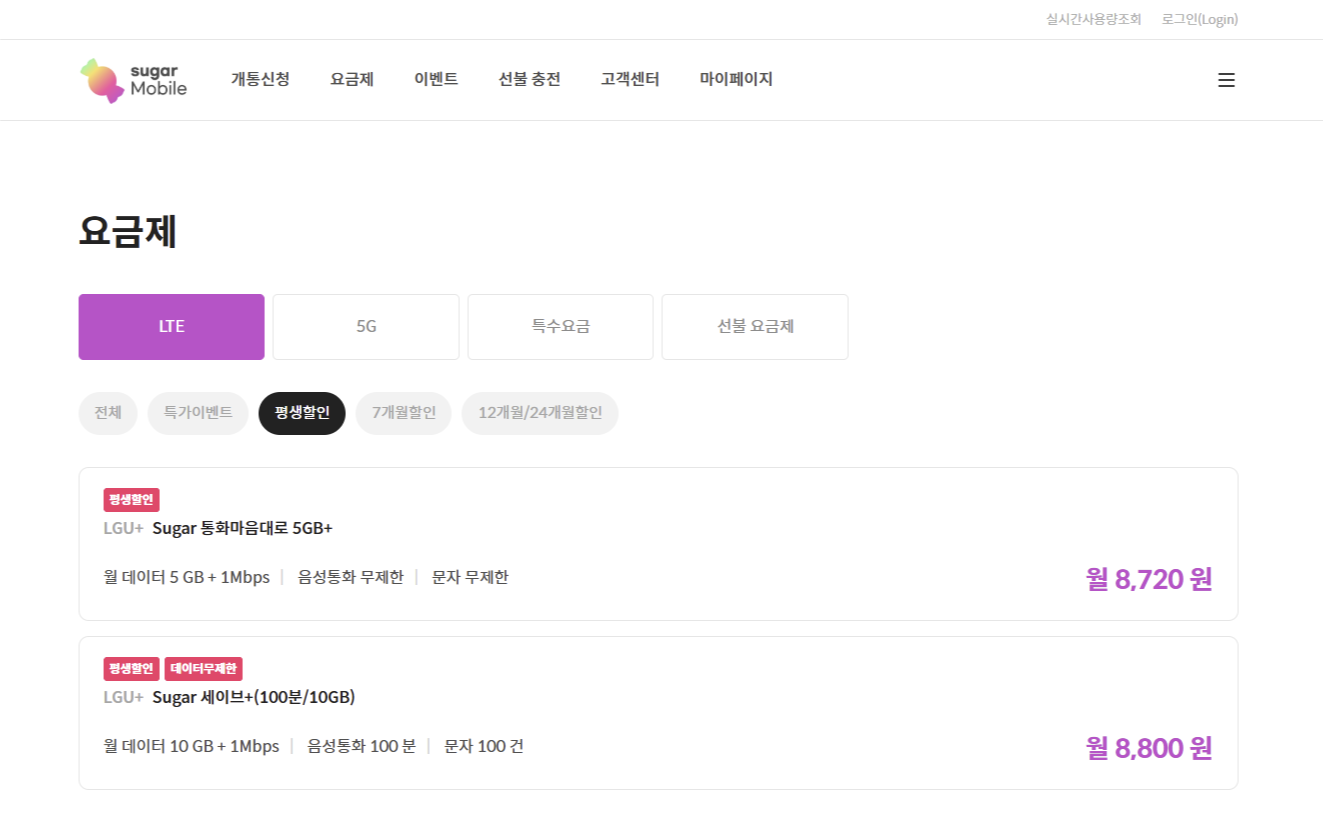Click 음성통화 무제한 text

coord(350,577)
